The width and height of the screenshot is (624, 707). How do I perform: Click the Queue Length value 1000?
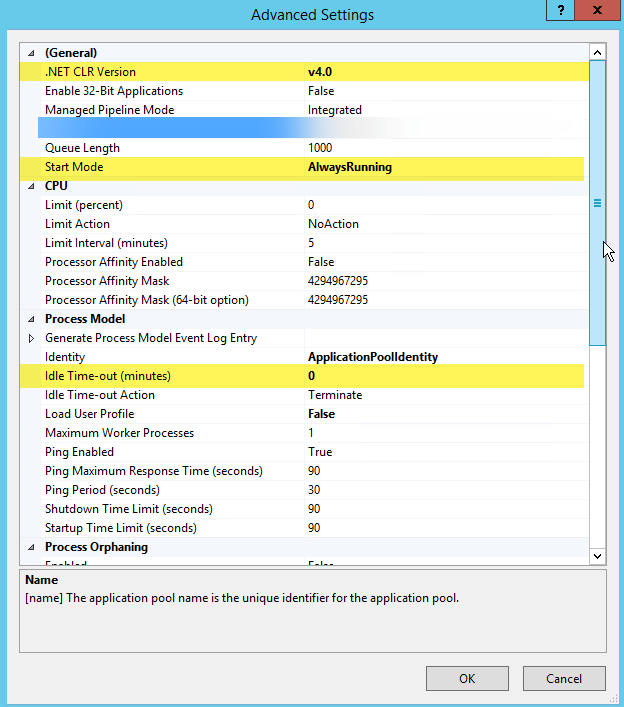coord(320,148)
